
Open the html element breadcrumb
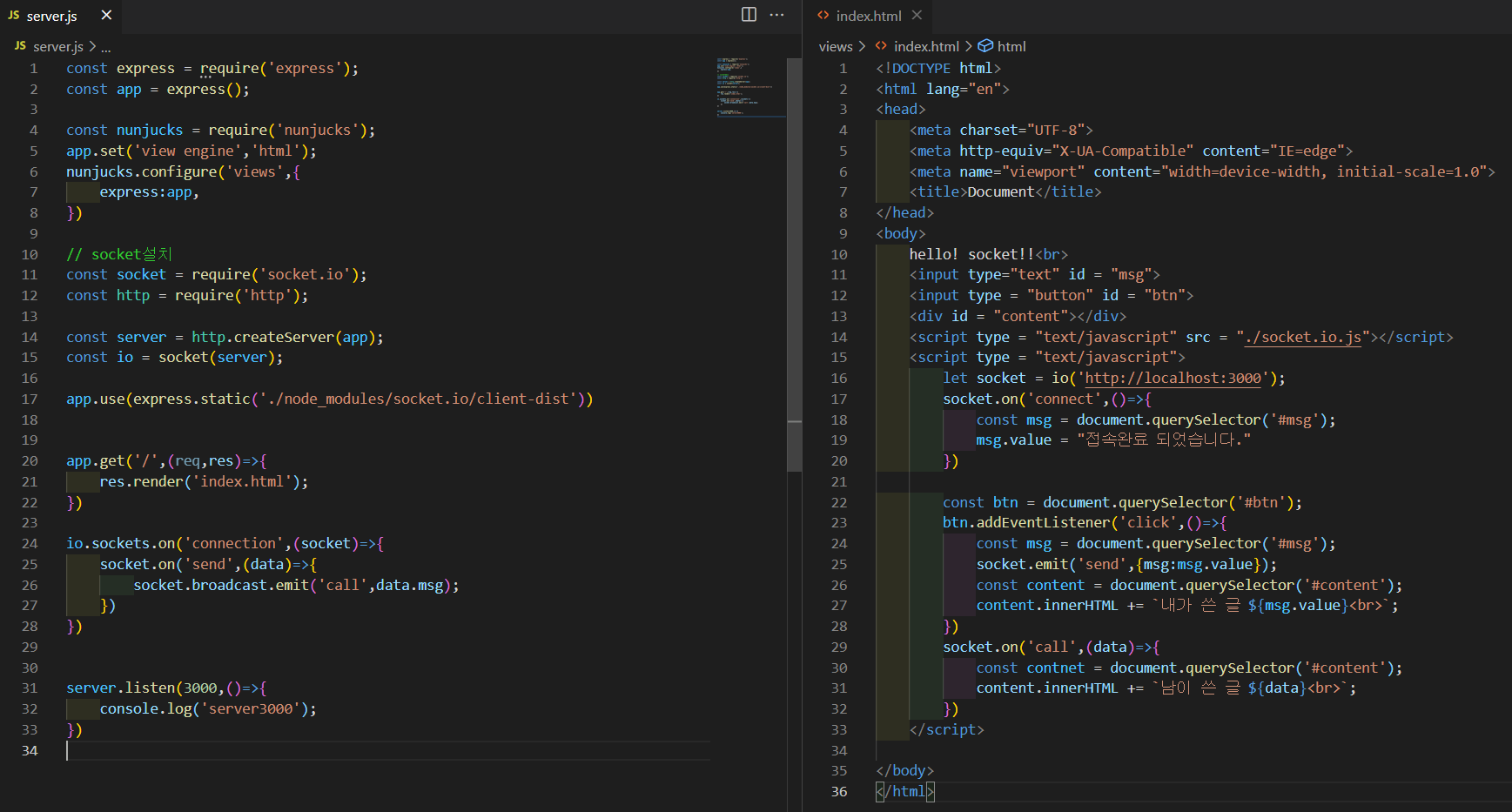pyautogui.click(x=1011, y=47)
